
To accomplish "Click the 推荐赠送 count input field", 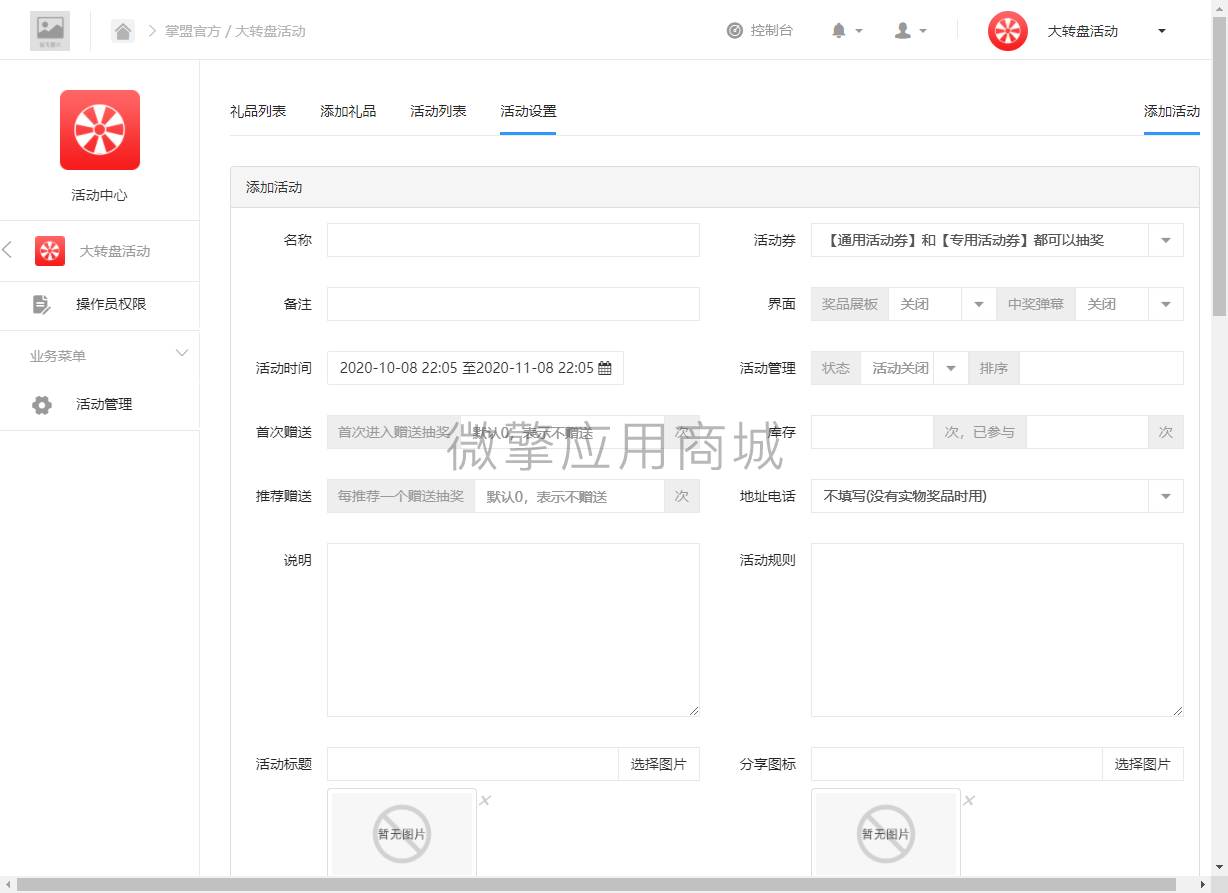I will [x=569, y=496].
